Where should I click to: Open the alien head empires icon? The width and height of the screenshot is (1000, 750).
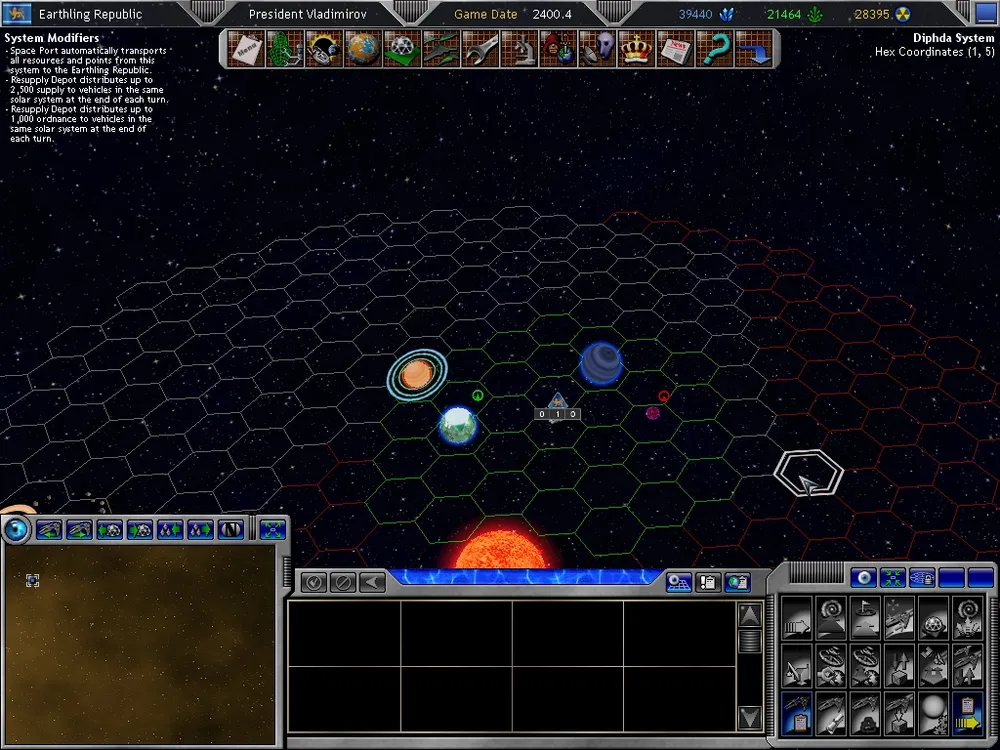pos(597,48)
